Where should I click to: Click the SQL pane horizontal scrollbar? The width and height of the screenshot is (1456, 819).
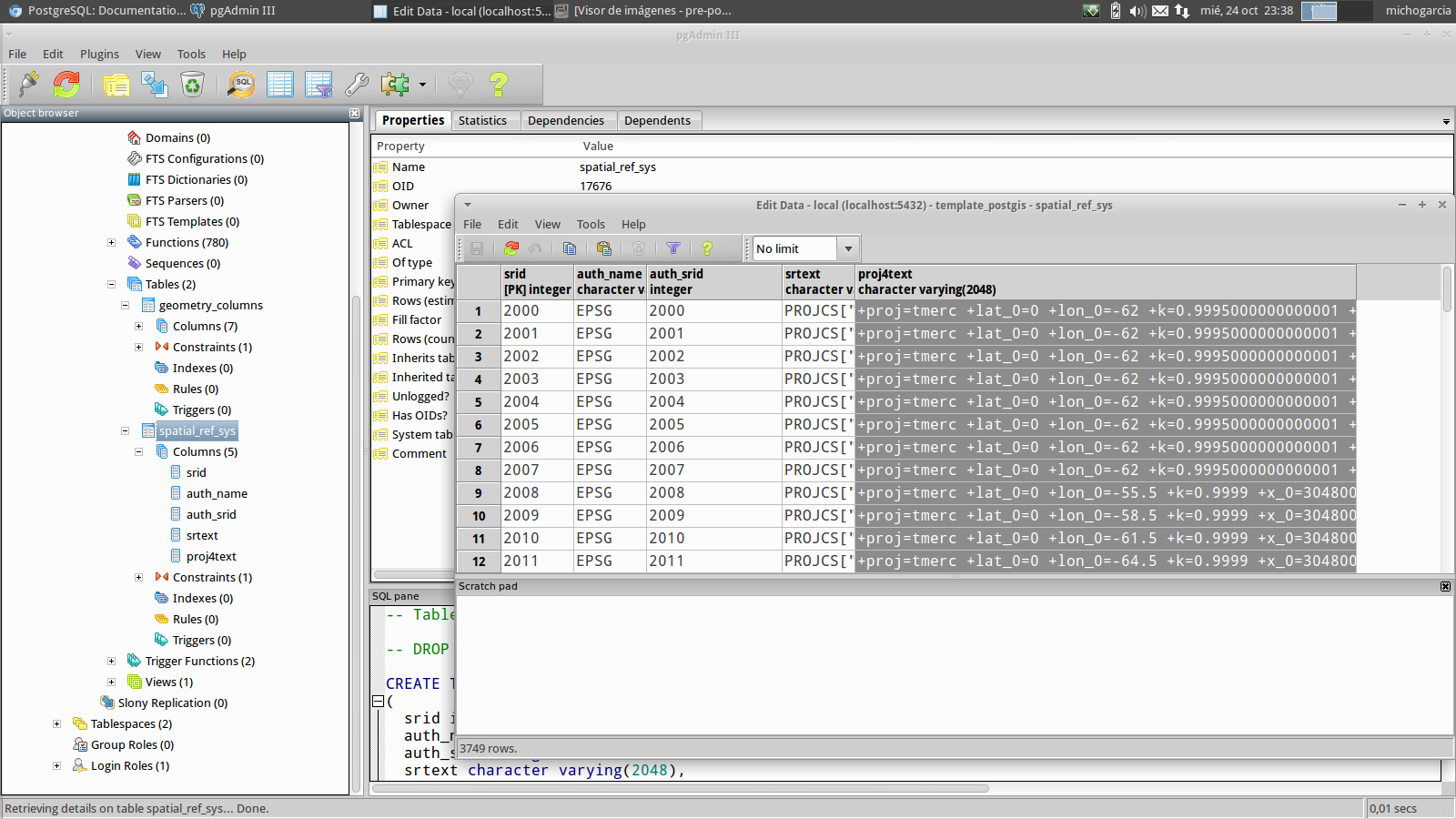680,788
